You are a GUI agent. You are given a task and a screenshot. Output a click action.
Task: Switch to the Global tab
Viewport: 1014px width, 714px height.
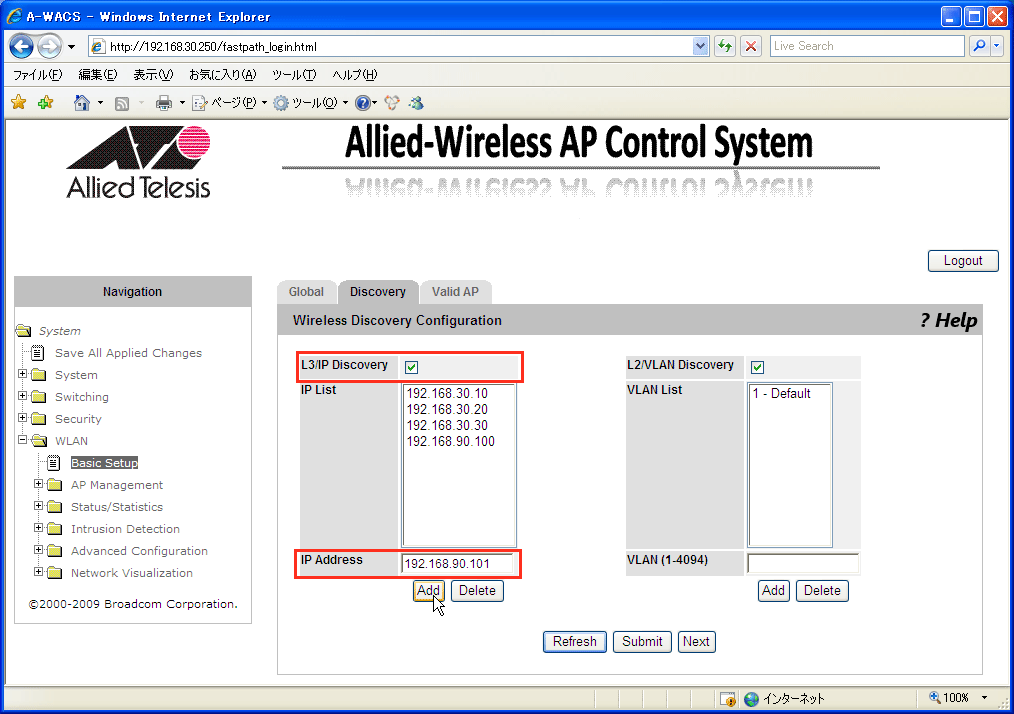[307, 292]
